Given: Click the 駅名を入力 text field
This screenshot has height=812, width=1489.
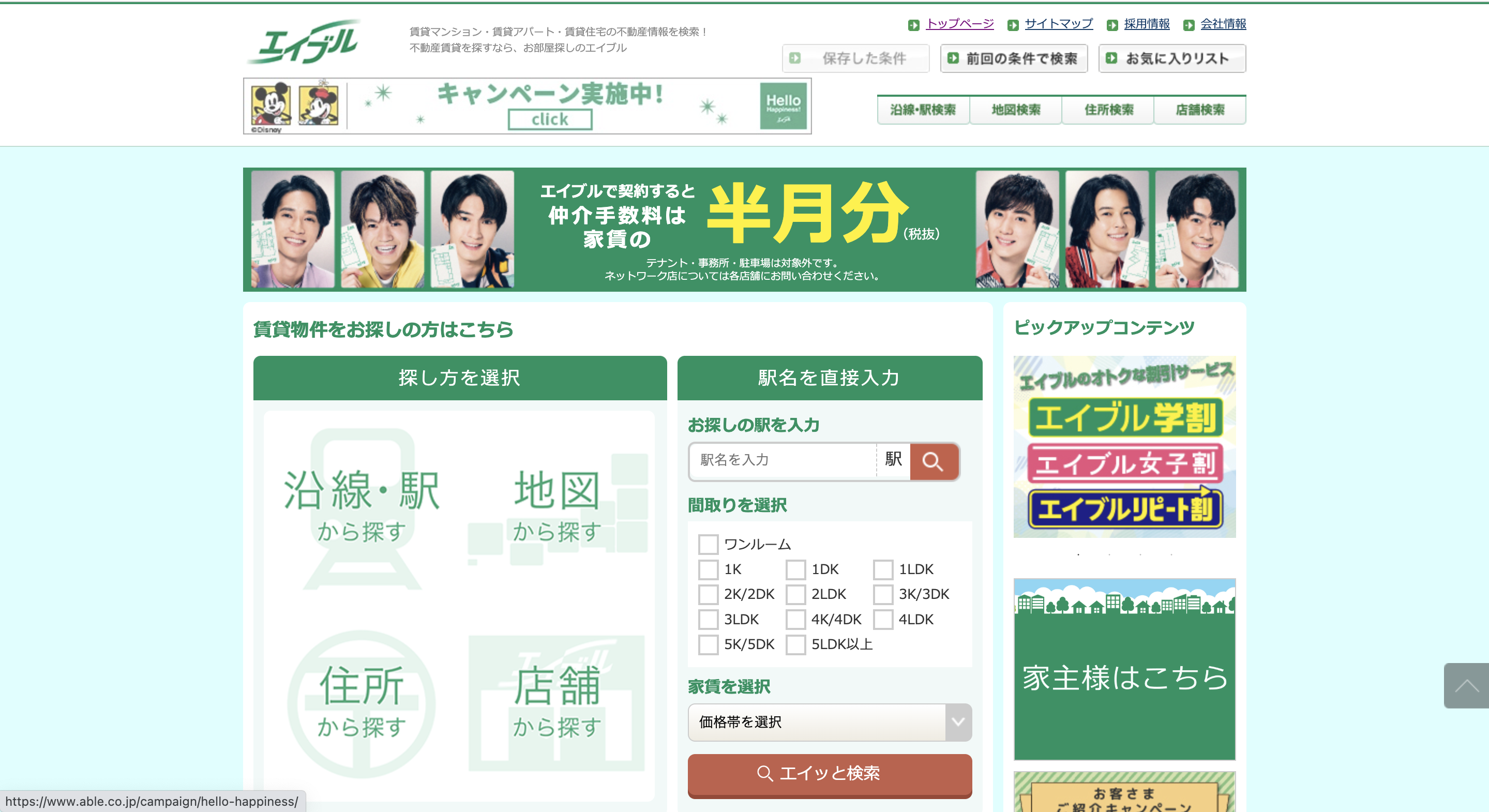Looking at the screenshot, I should (x=783, y=461).
